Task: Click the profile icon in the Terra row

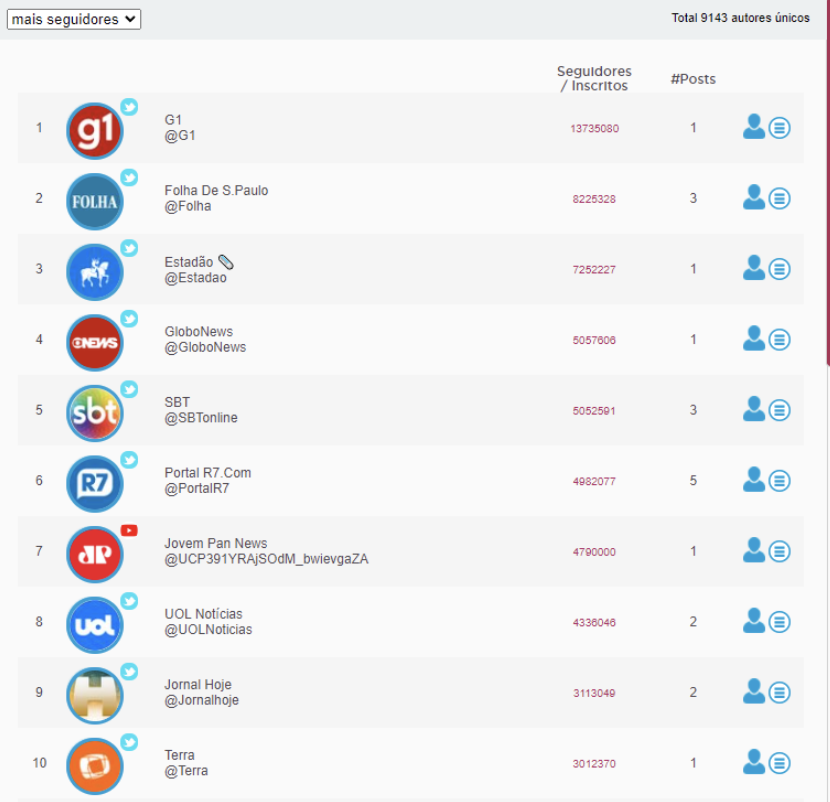Action: pyautogui.click(x=754, y=762)
